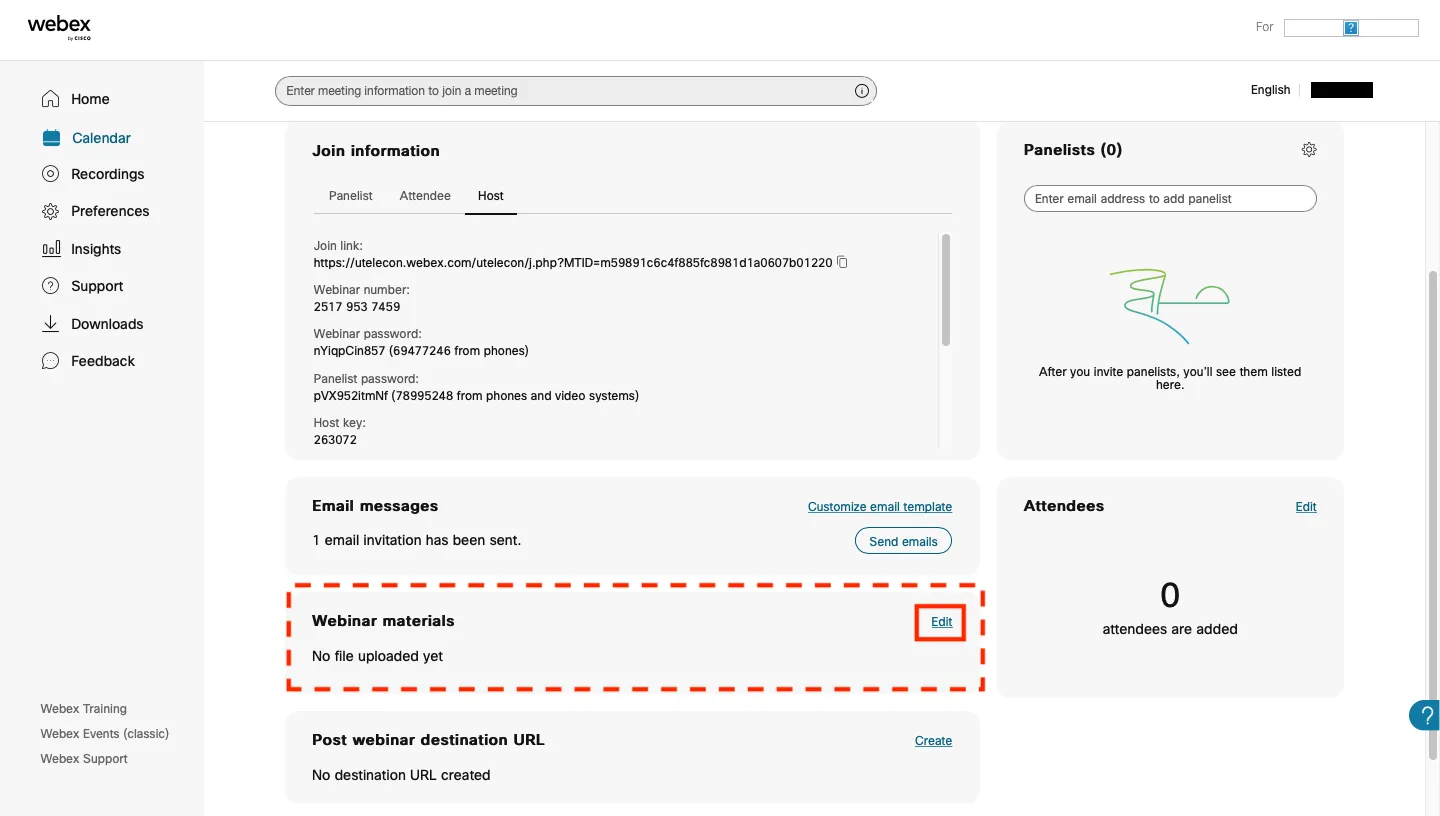This screenshot has height=816, width=1440.
Task: Click the Join information scrollbar
Action: 946,290
